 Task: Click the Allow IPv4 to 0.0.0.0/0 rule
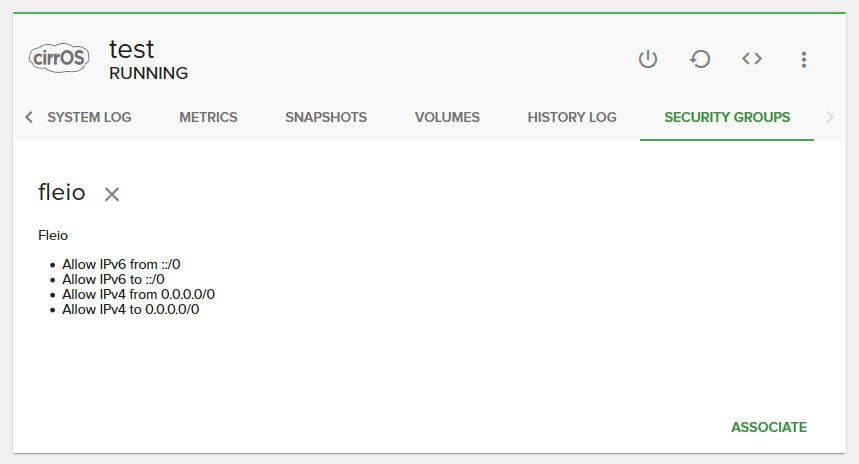(130, 309)
